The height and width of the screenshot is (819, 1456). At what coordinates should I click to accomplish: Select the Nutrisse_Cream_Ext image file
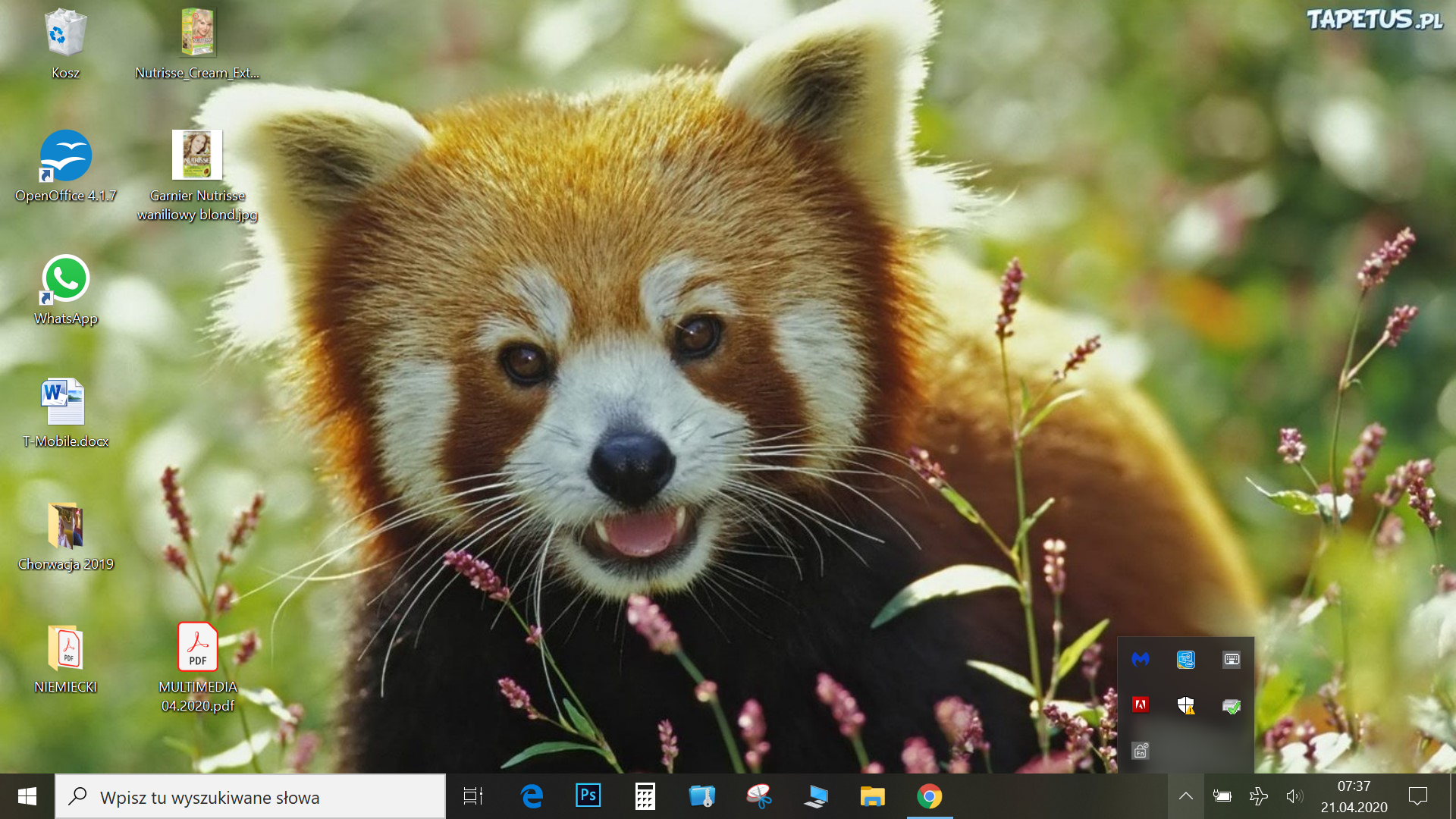(197, 44)
